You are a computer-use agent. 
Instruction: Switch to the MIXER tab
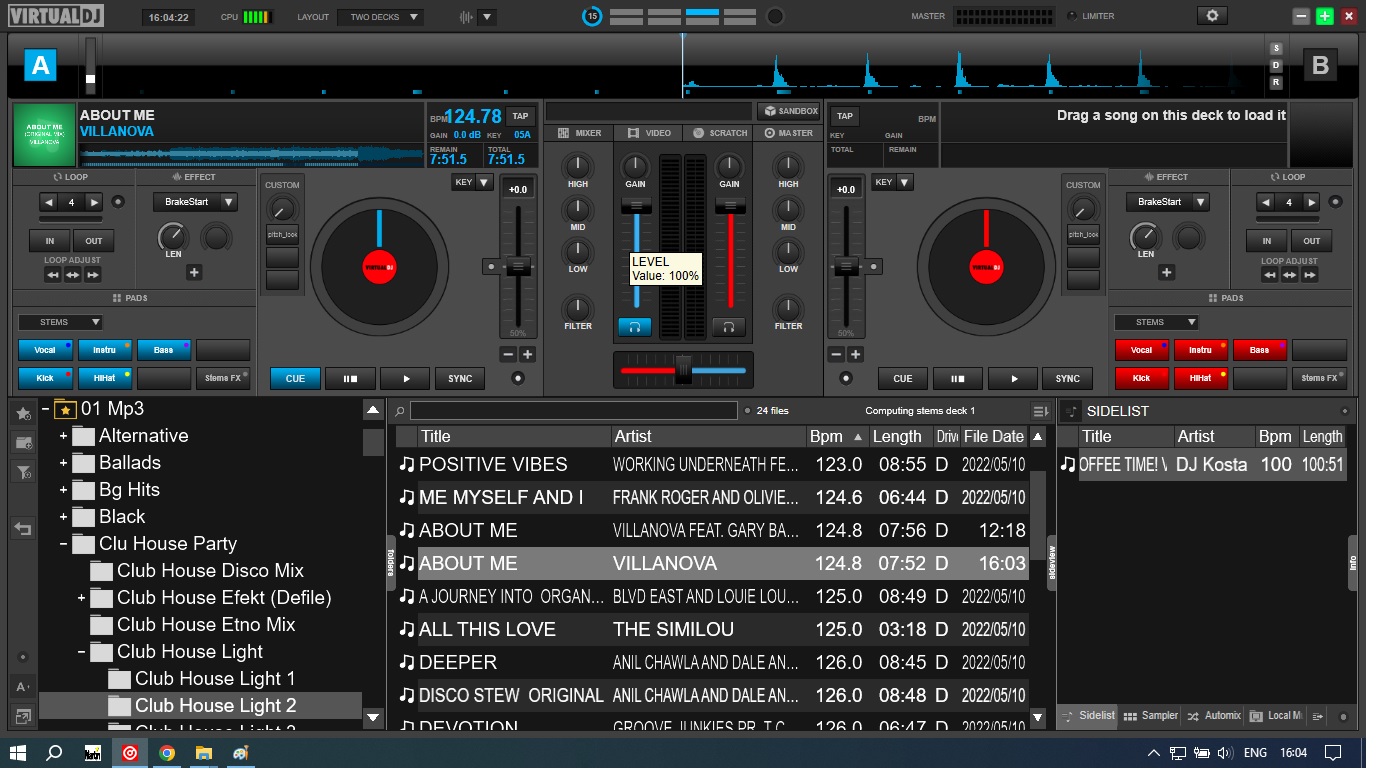click(580, 133)
